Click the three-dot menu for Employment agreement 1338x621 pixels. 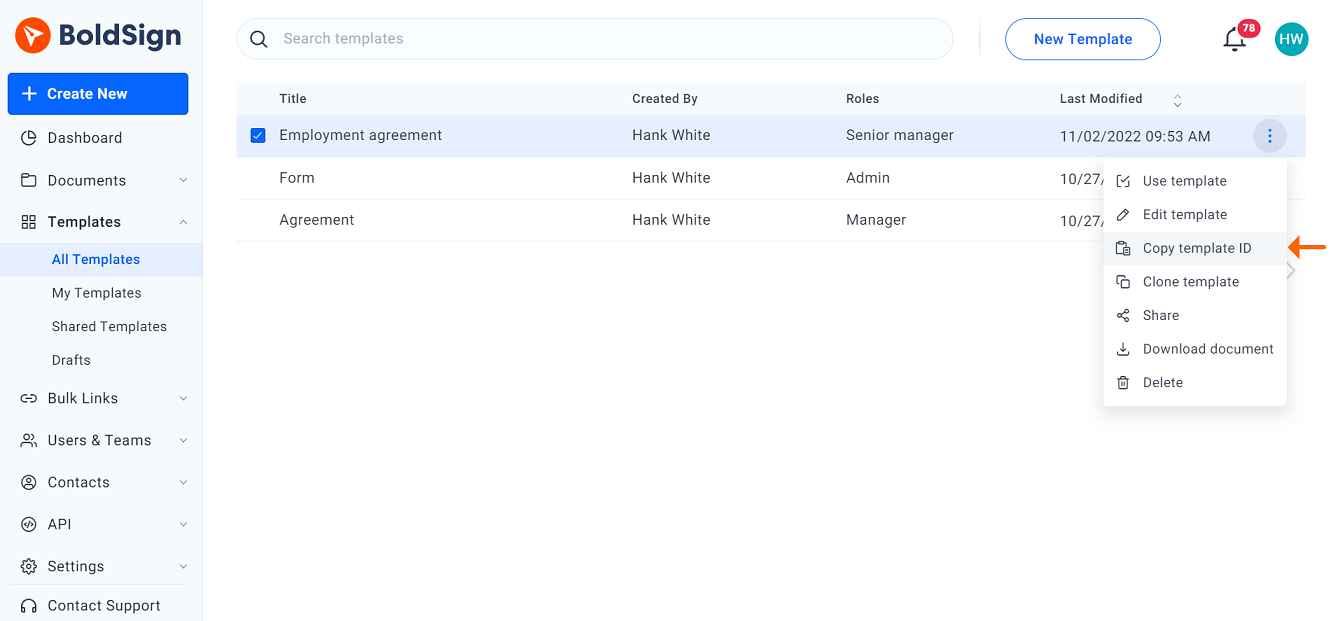pyautogui.click(x=1269, y=136)
